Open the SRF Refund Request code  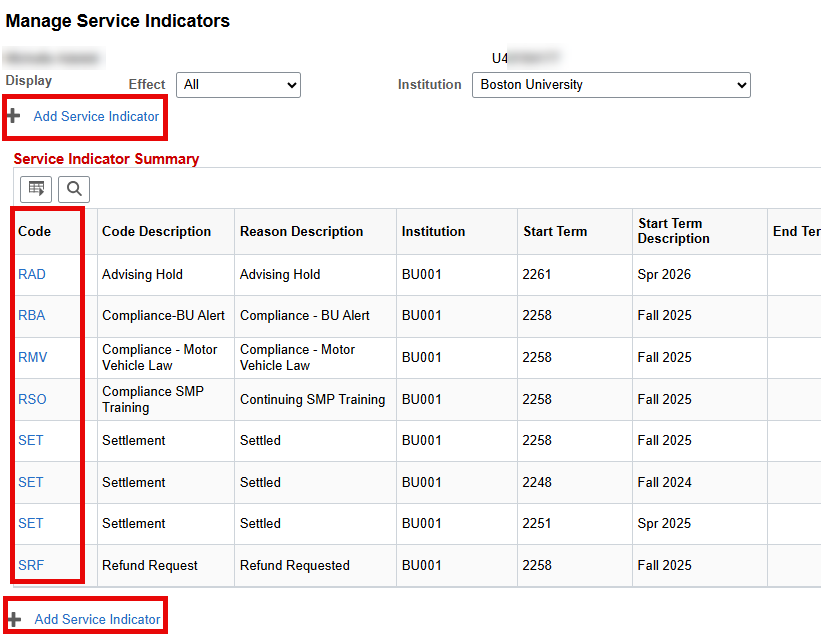(x=31, y=565)
